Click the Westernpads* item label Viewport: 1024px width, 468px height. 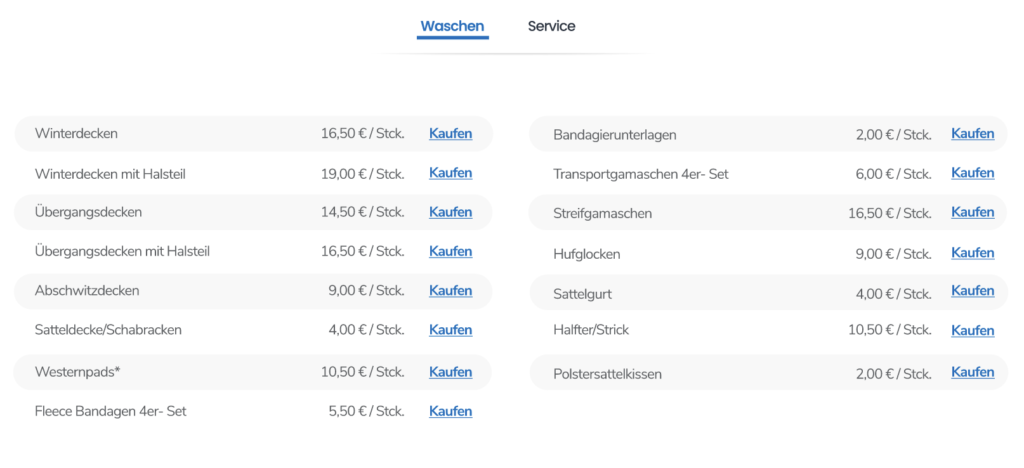coord(77,372)
